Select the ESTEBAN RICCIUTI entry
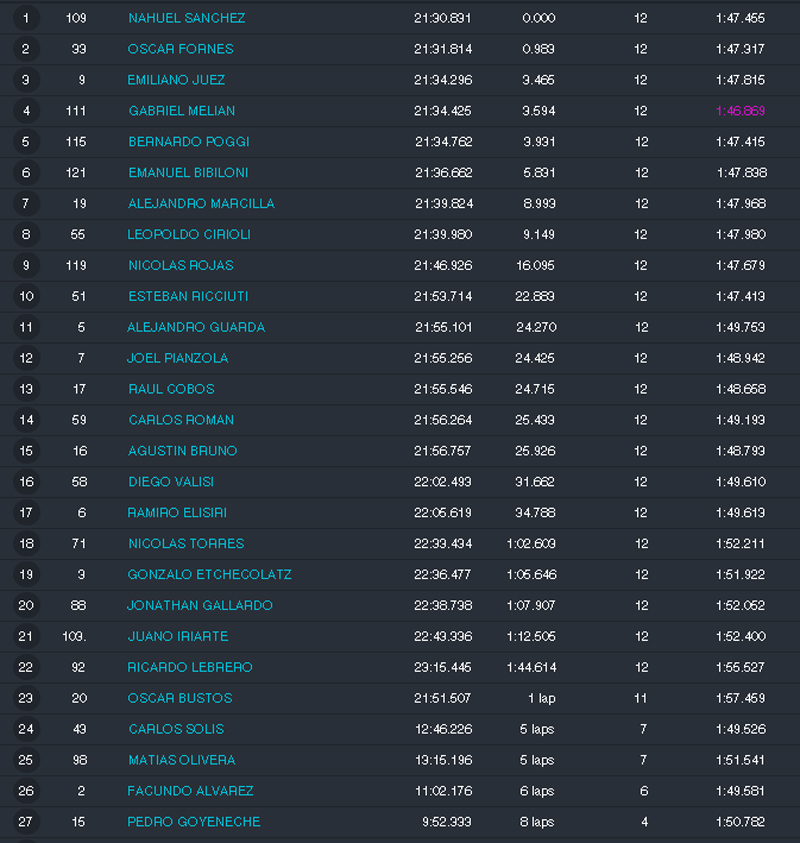The image size is (800, 843). [x=188, y=296]
